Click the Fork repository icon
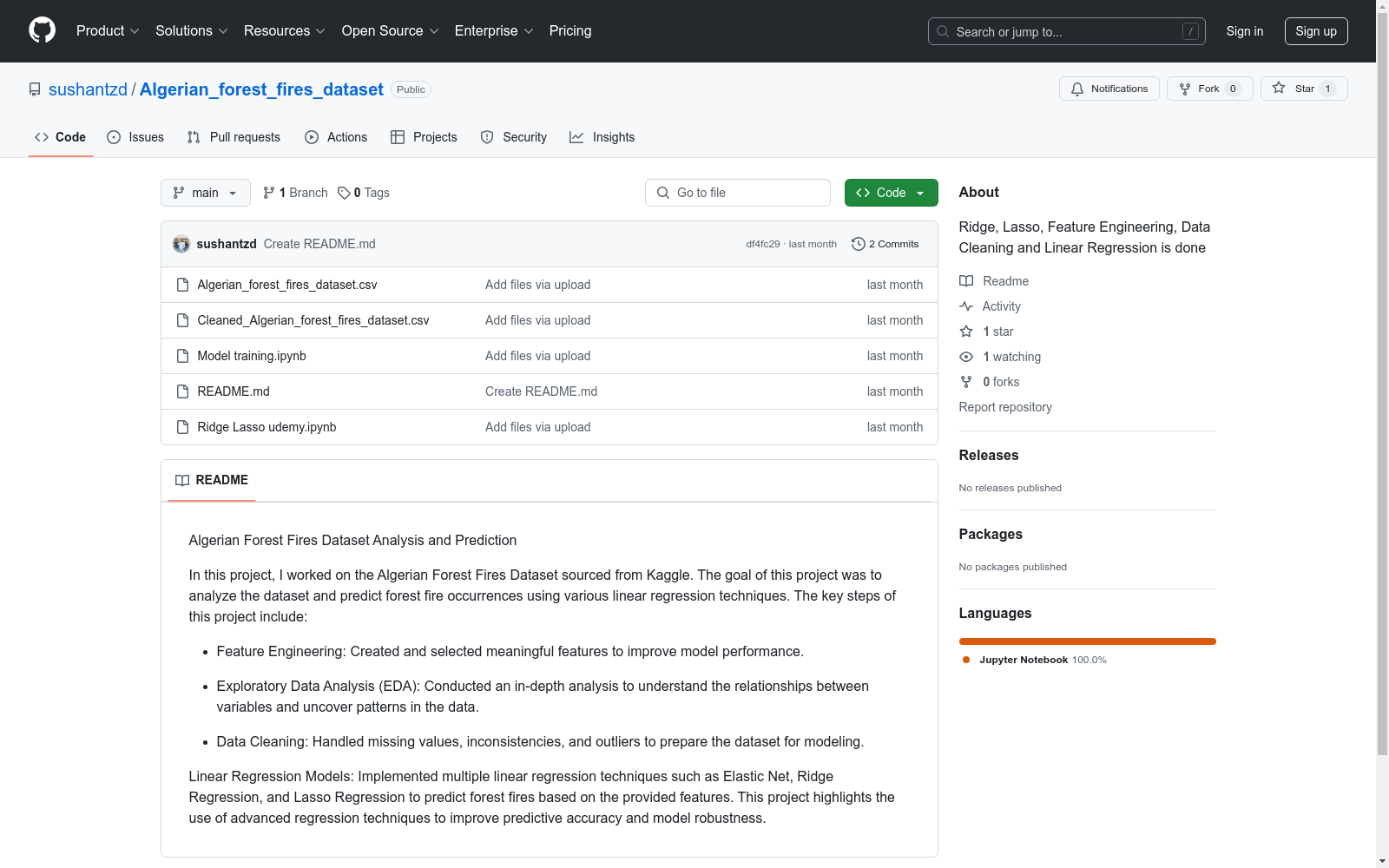Viewport: 1389px width, 868px height. tap(1185, 89)
